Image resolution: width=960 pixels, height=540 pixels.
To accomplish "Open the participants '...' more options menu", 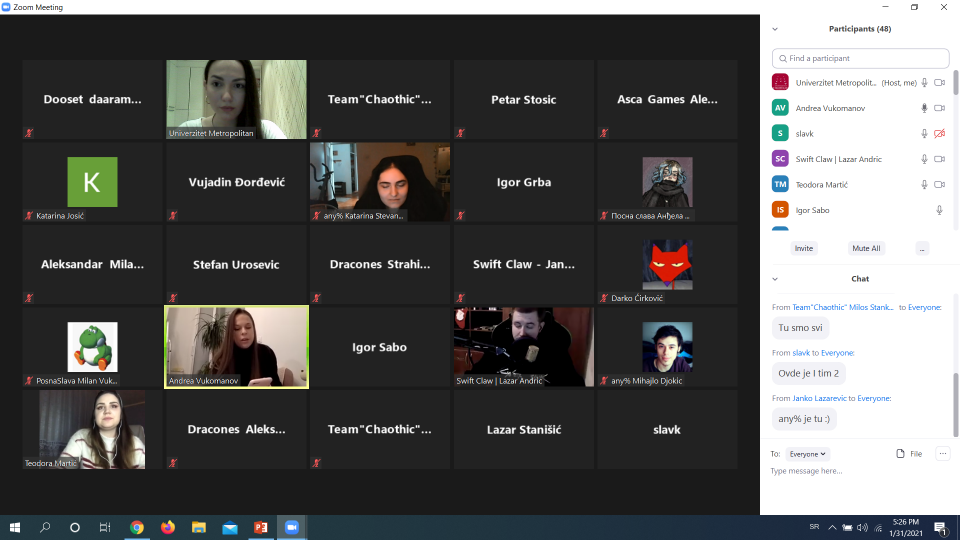I will (921, 248).
